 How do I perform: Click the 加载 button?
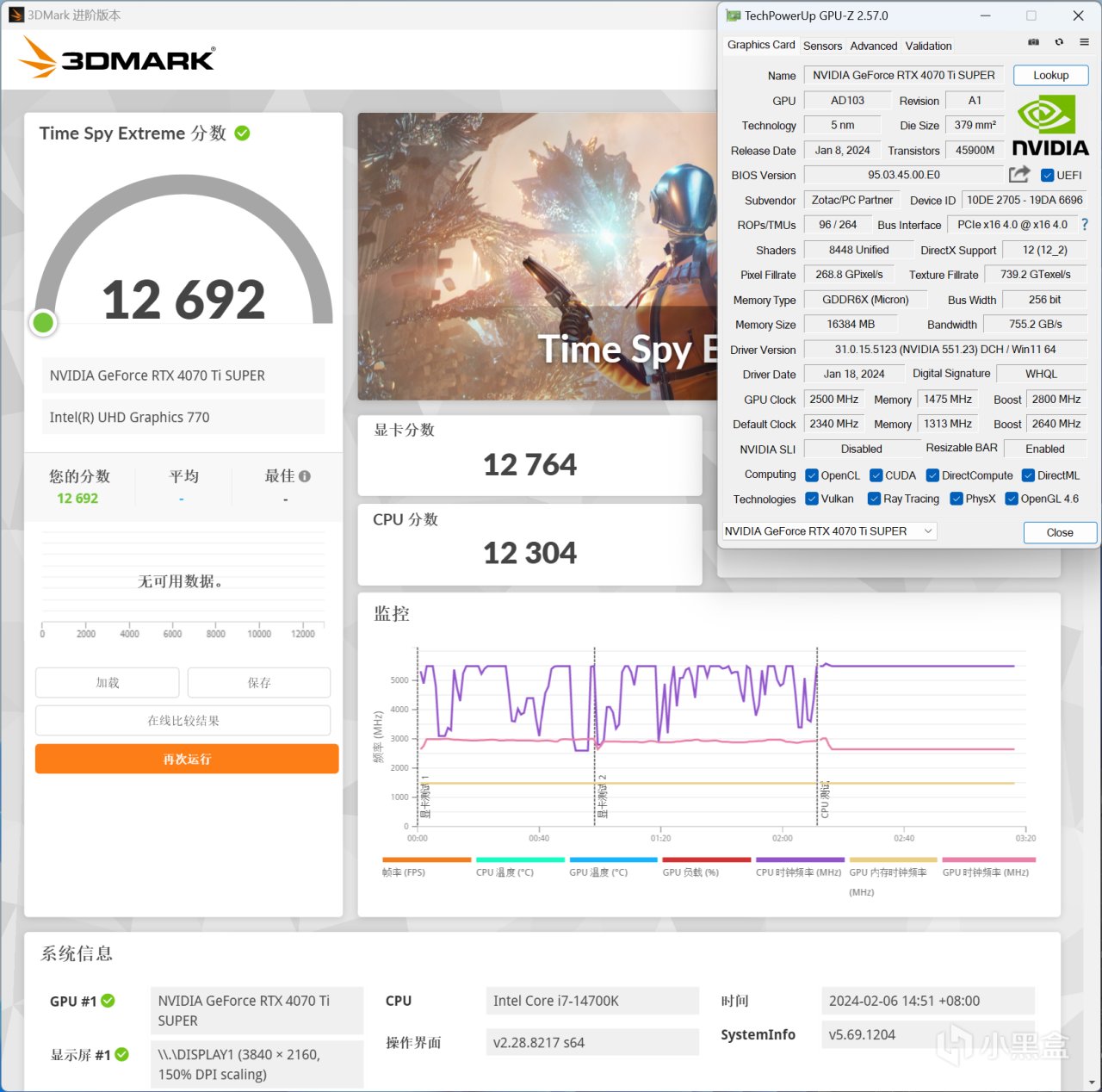[x=108, y=683]
